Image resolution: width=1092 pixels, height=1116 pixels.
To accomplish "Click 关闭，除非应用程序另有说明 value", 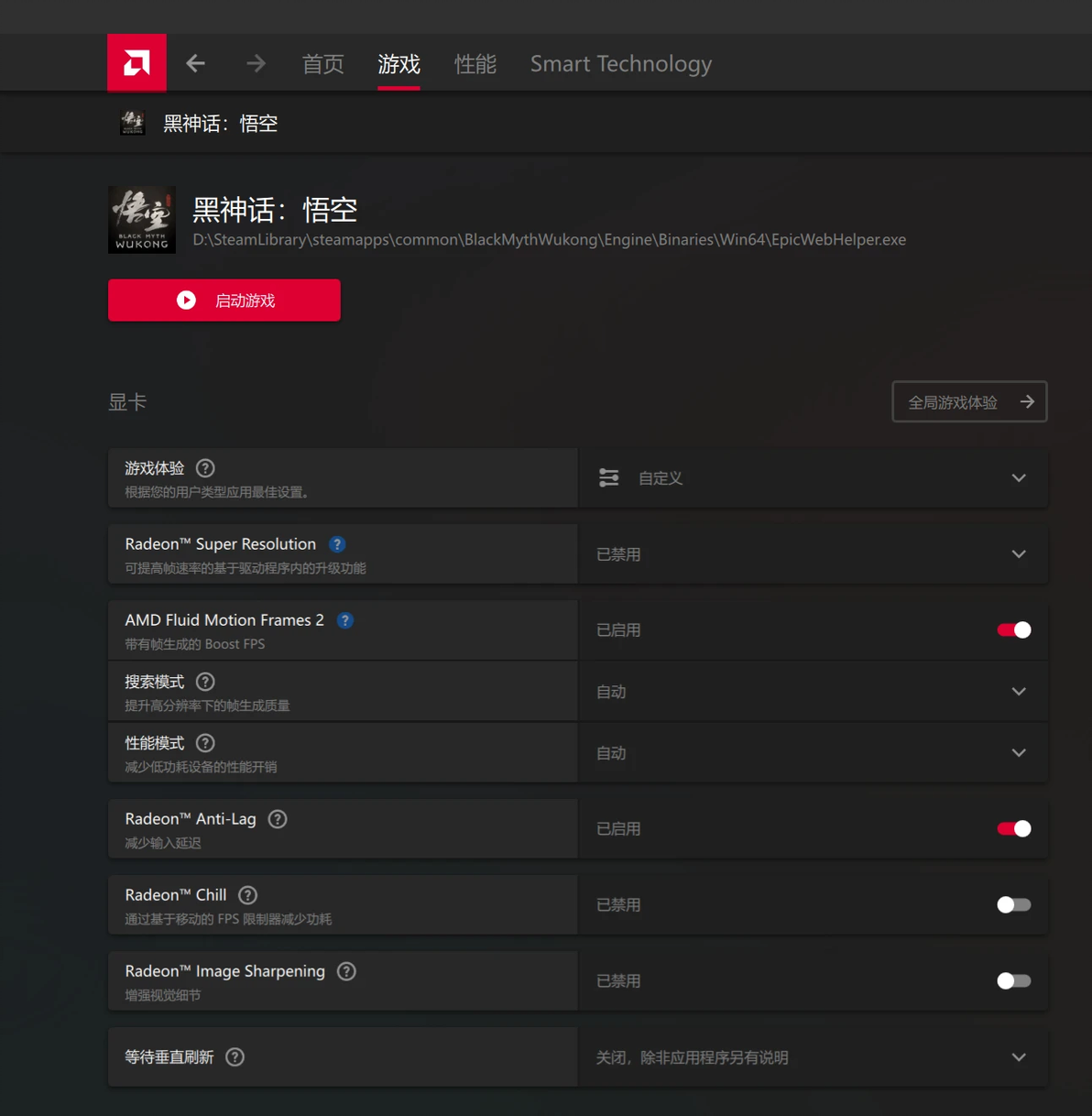I will 692,1057.
